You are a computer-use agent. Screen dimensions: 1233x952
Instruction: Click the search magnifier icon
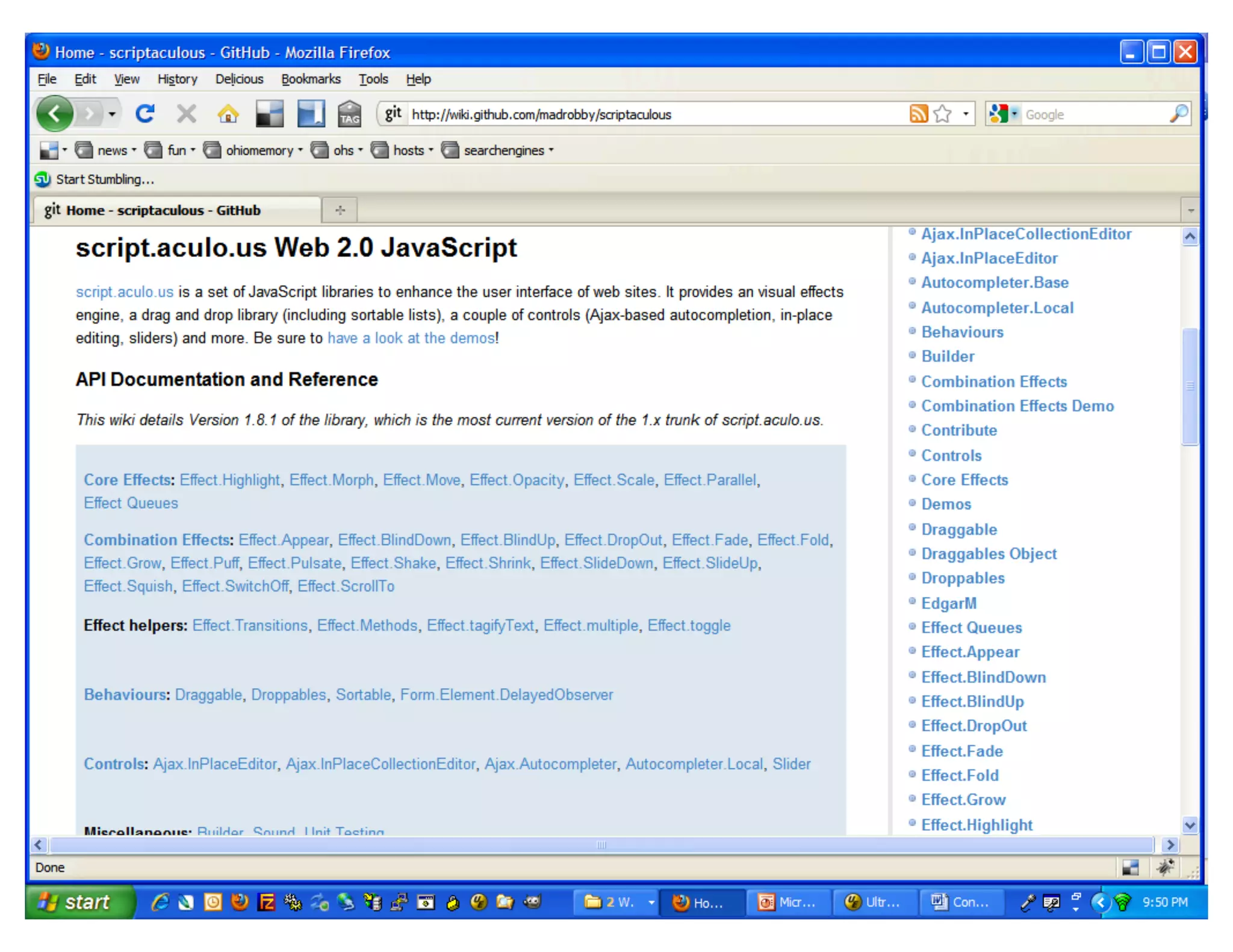1179,114
